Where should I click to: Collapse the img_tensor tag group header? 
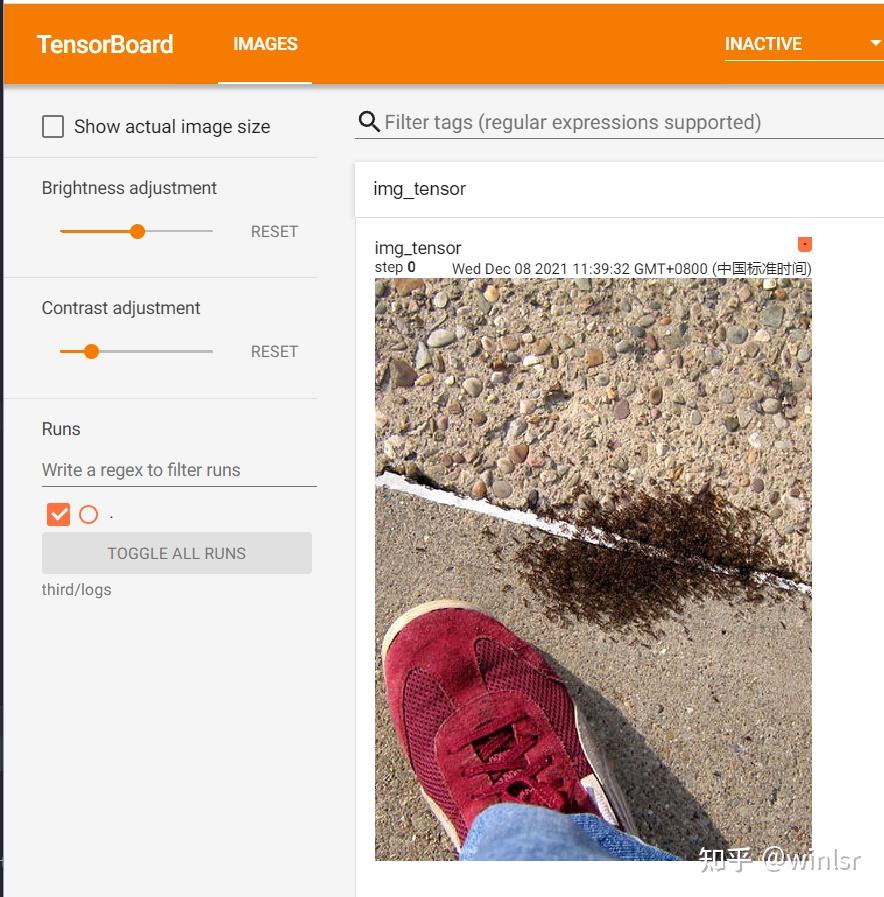point(619,189)
